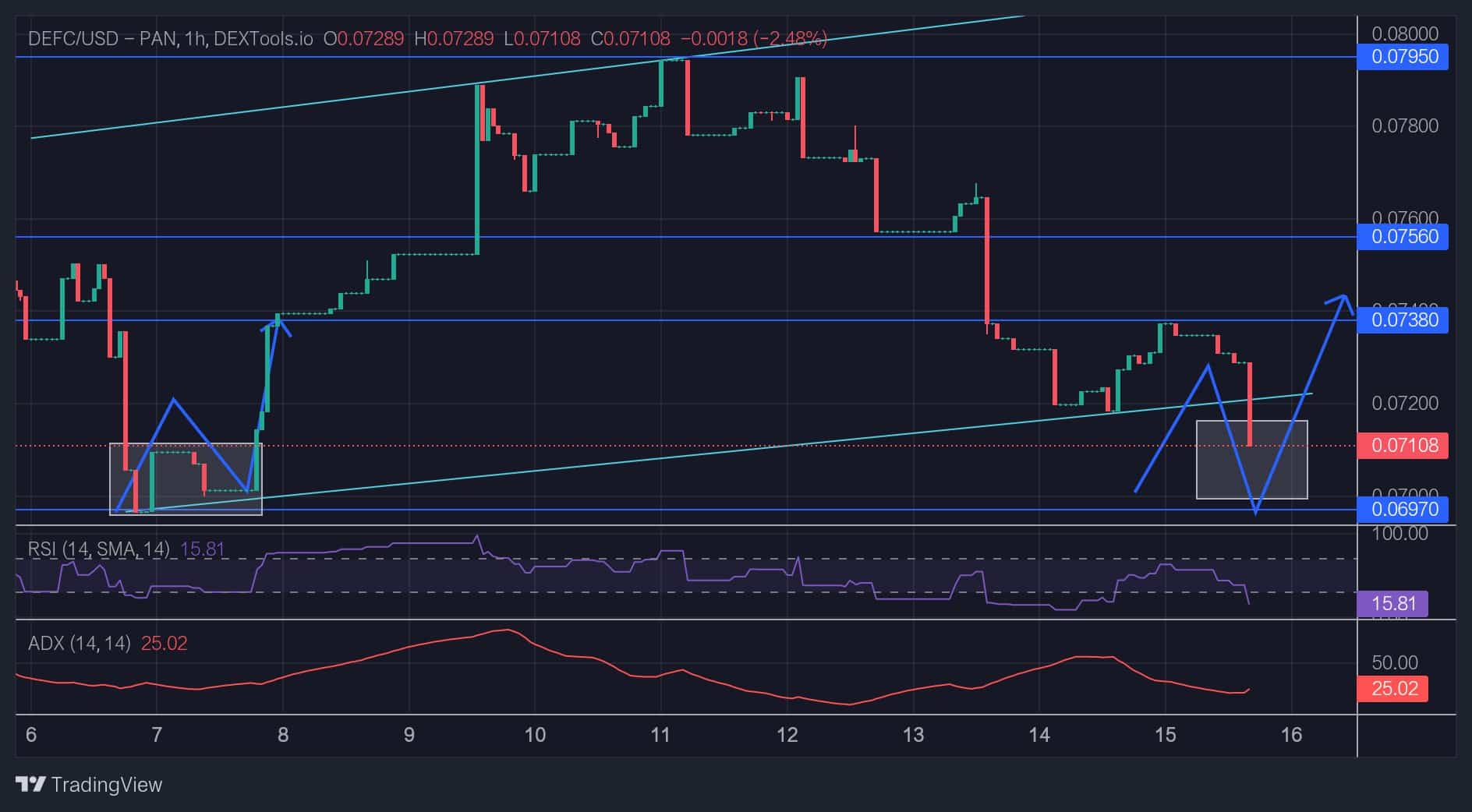Click the RSI value label 15.81 on axis
Image resolution: width=1472 pixels, height=812 pixels.
1392,604
